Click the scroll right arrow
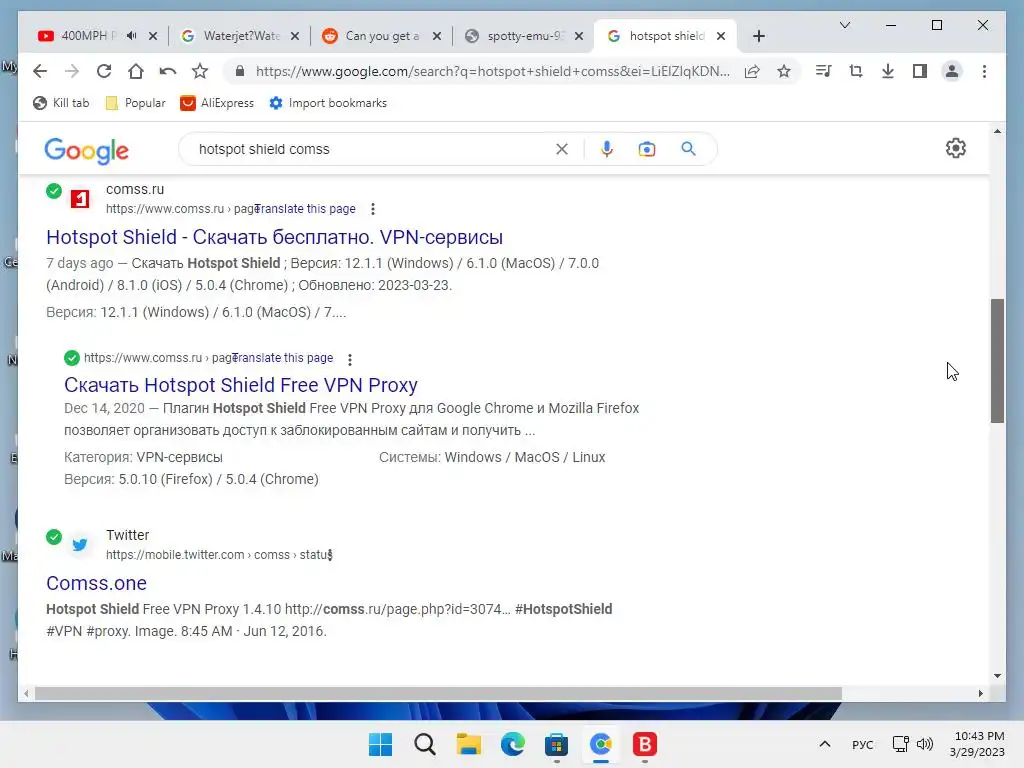Image resolution: width=1024 pixels, height=768 pixels. click(980, 694)
